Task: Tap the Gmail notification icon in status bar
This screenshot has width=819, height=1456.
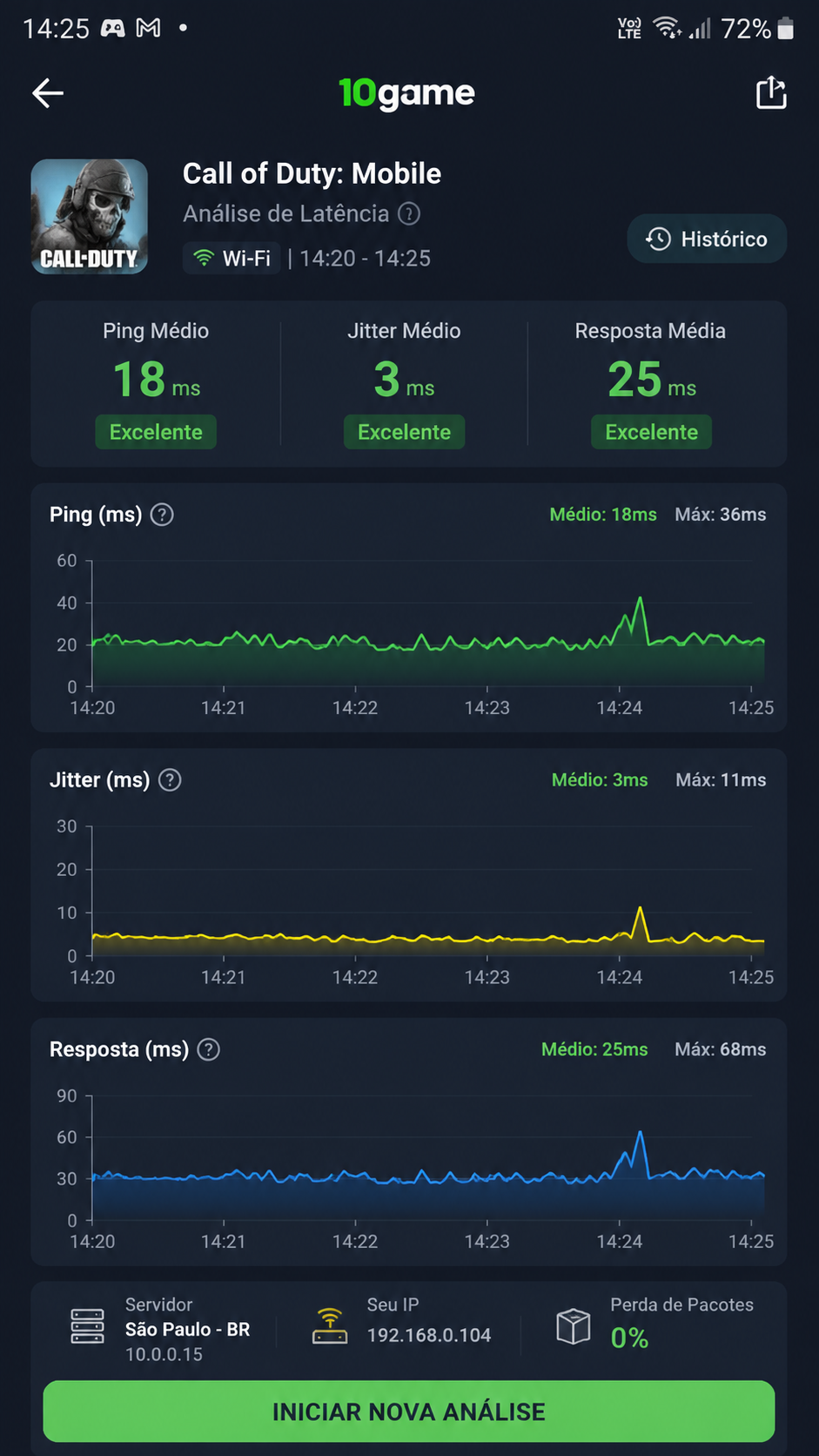Action: (148, 29)
